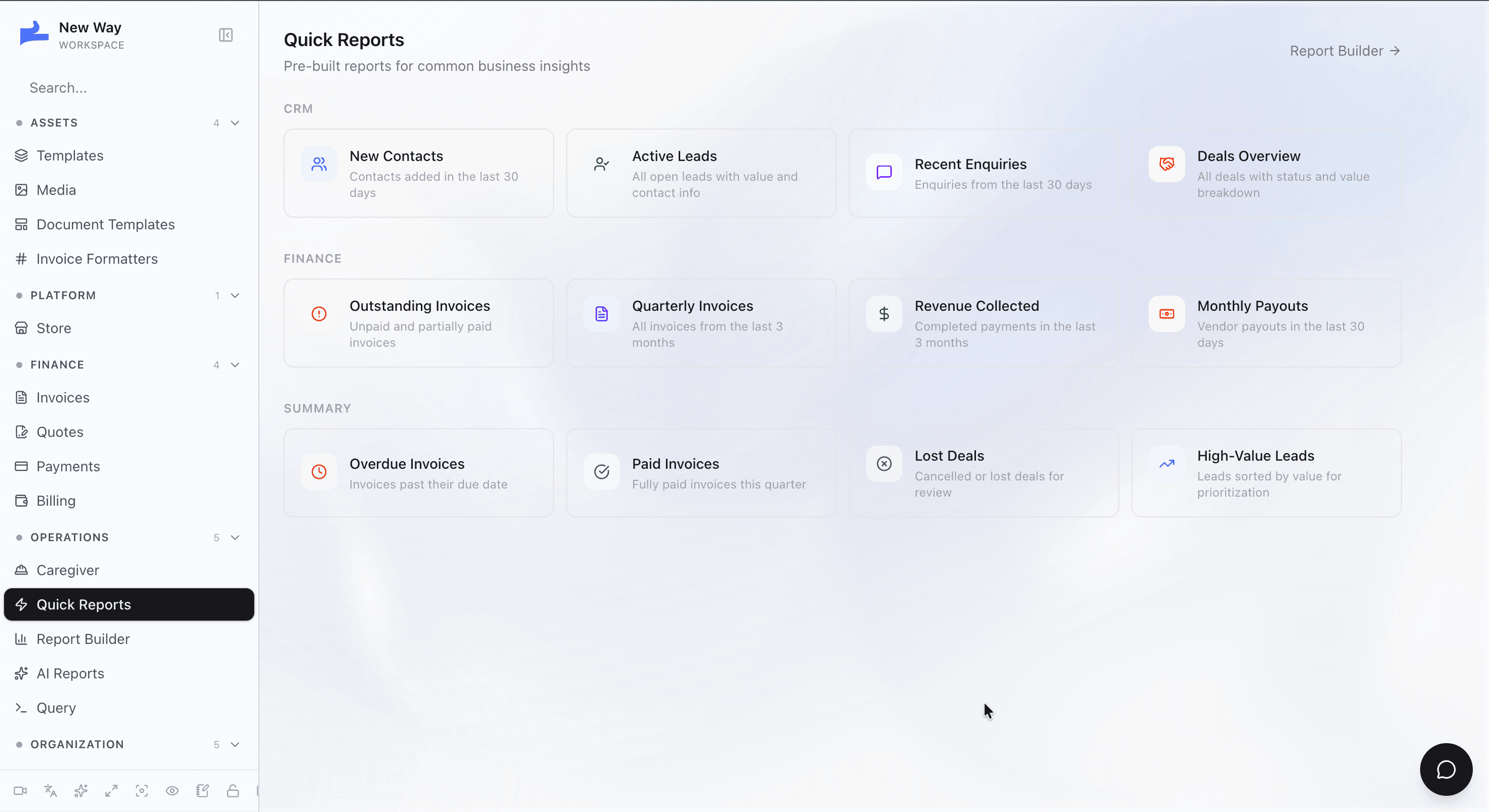Open the Active Leads report title
This screenshot has height=812, width=1489.
point(674,156)
